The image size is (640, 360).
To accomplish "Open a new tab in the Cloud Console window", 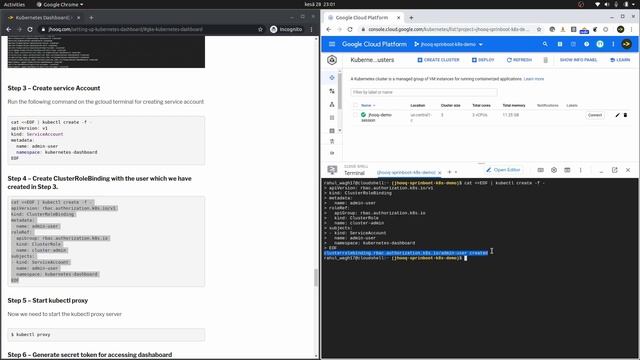I will coord(411,18).
